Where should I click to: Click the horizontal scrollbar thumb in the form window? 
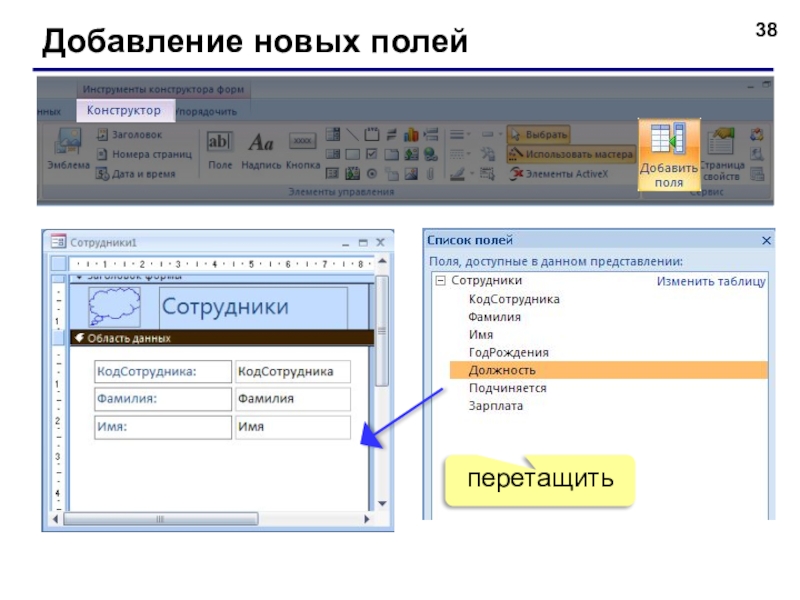(x=160, y=519)
